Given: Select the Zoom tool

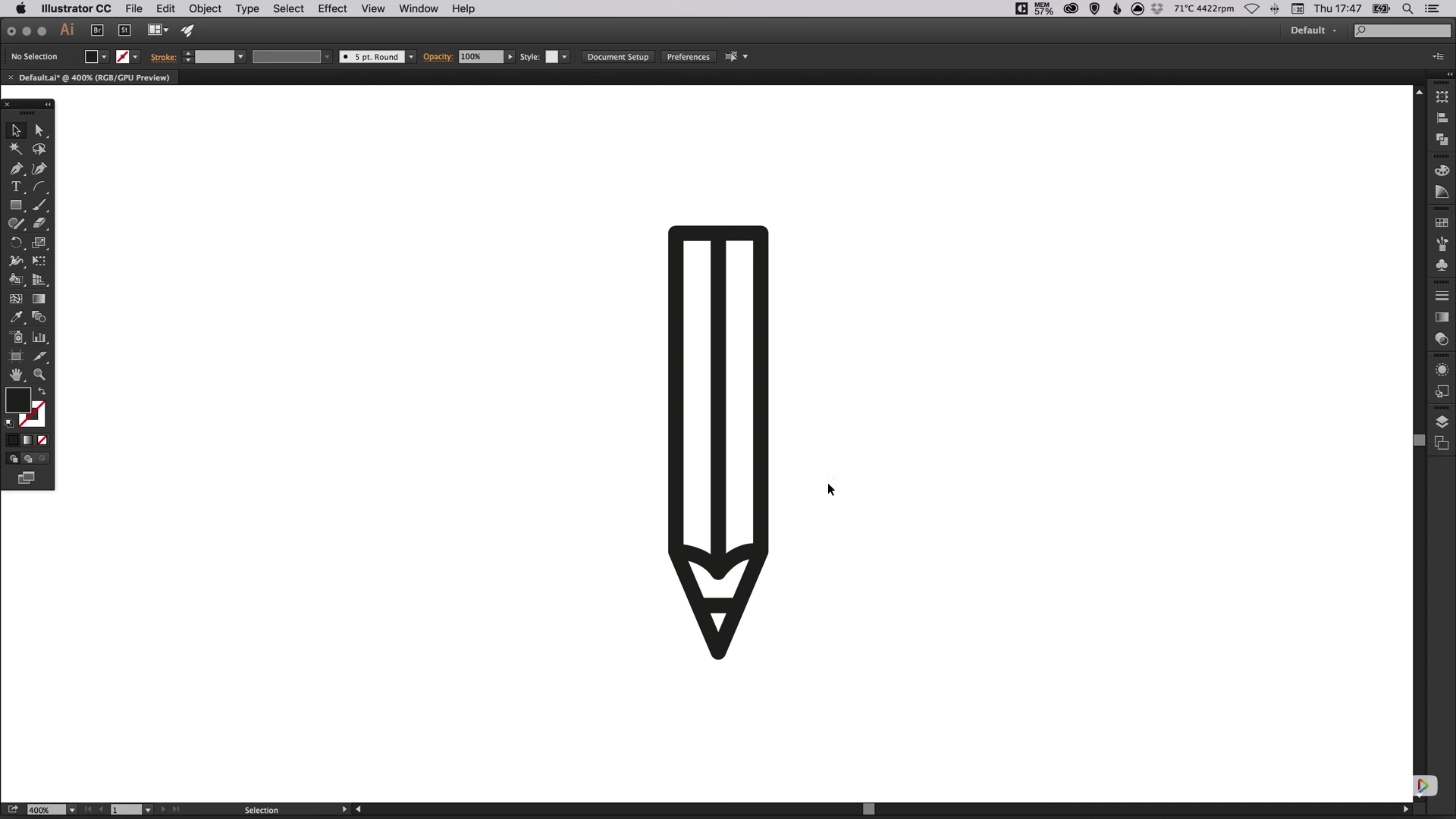Looking at the screenshot, I should [39, 374].
